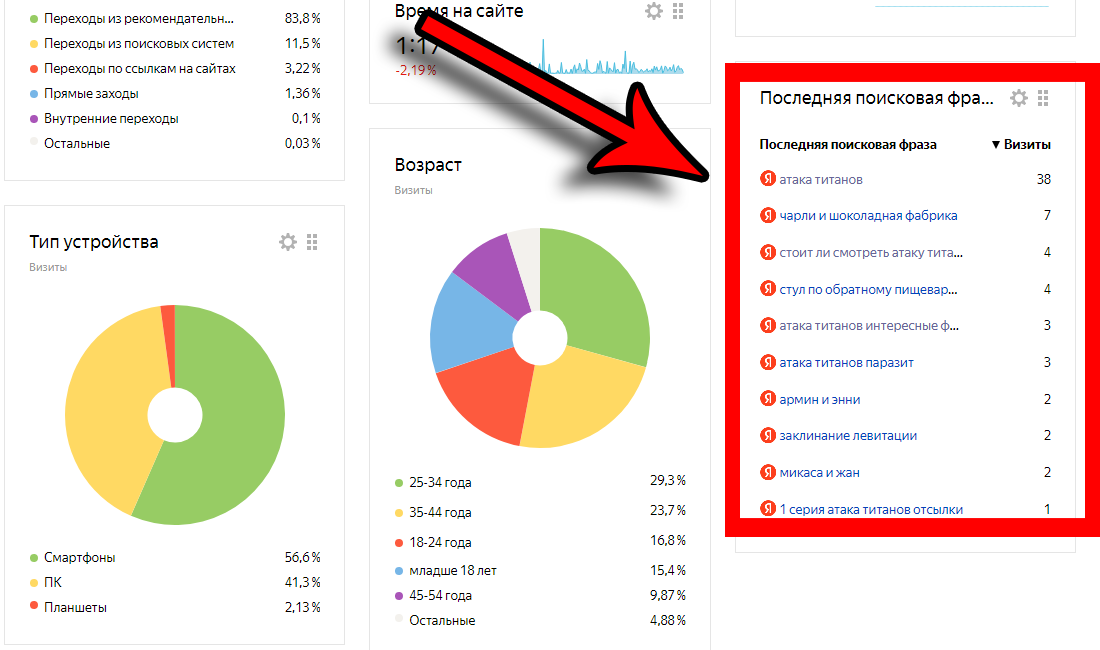The width and height of the screenshot is (1100, 650).
Task: Click the -2,19 % change value
Action: tap(415, 71)
